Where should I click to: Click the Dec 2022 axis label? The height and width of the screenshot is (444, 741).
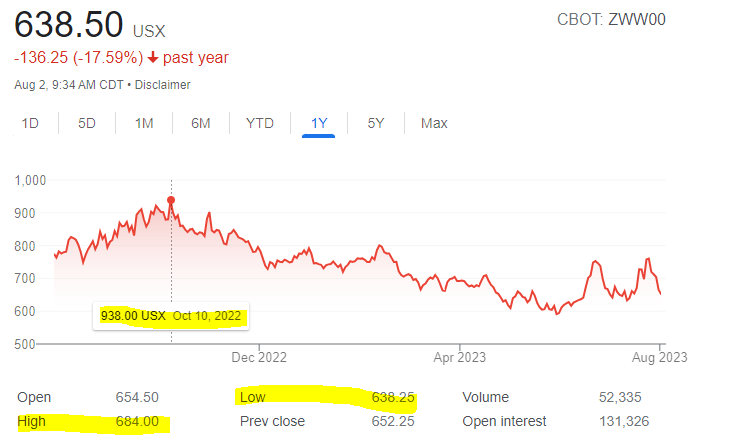(x=259, y=357)
